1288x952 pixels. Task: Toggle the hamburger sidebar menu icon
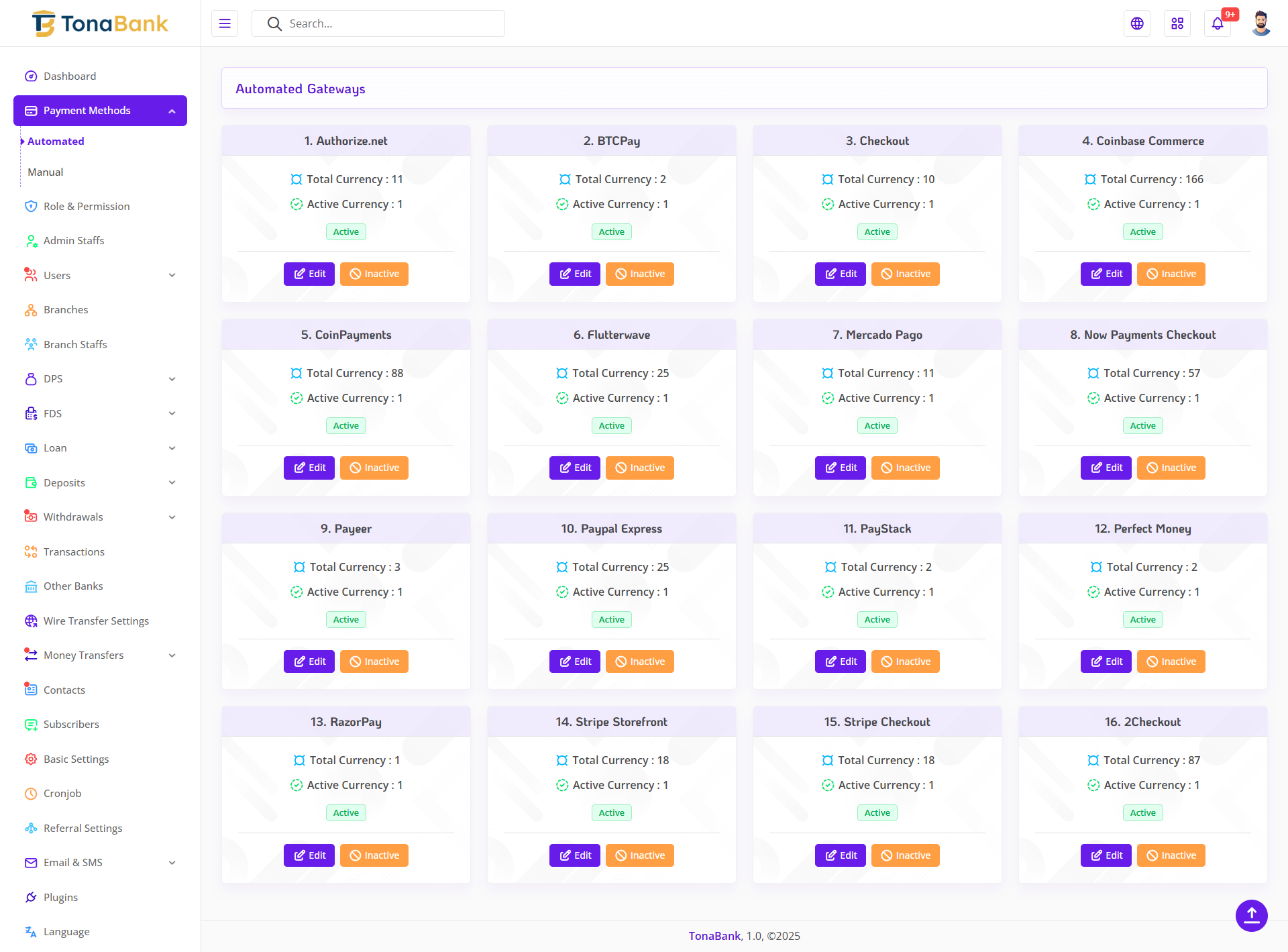pos(225,23)
